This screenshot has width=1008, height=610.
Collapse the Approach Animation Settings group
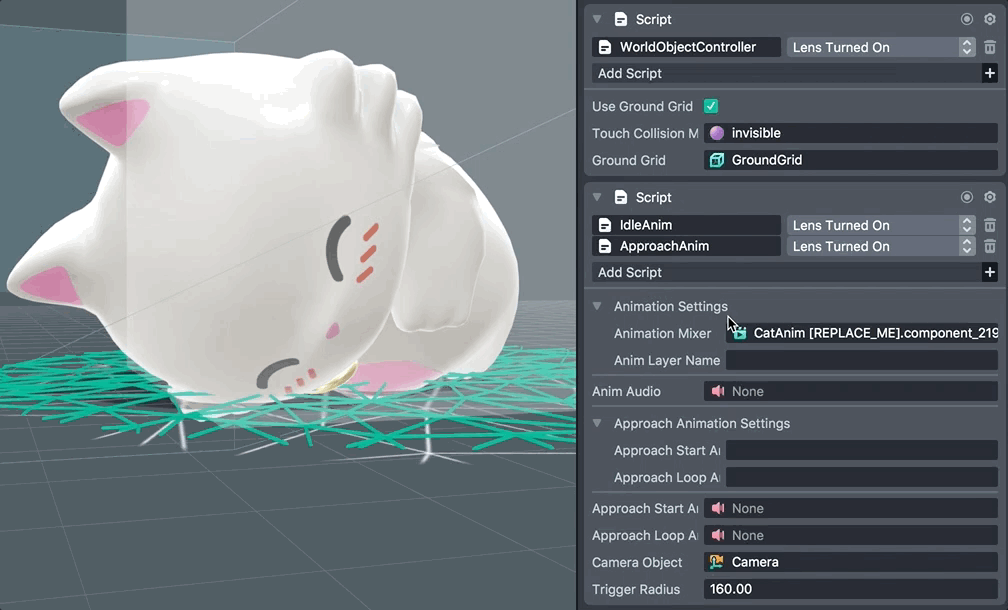point(597,423)
